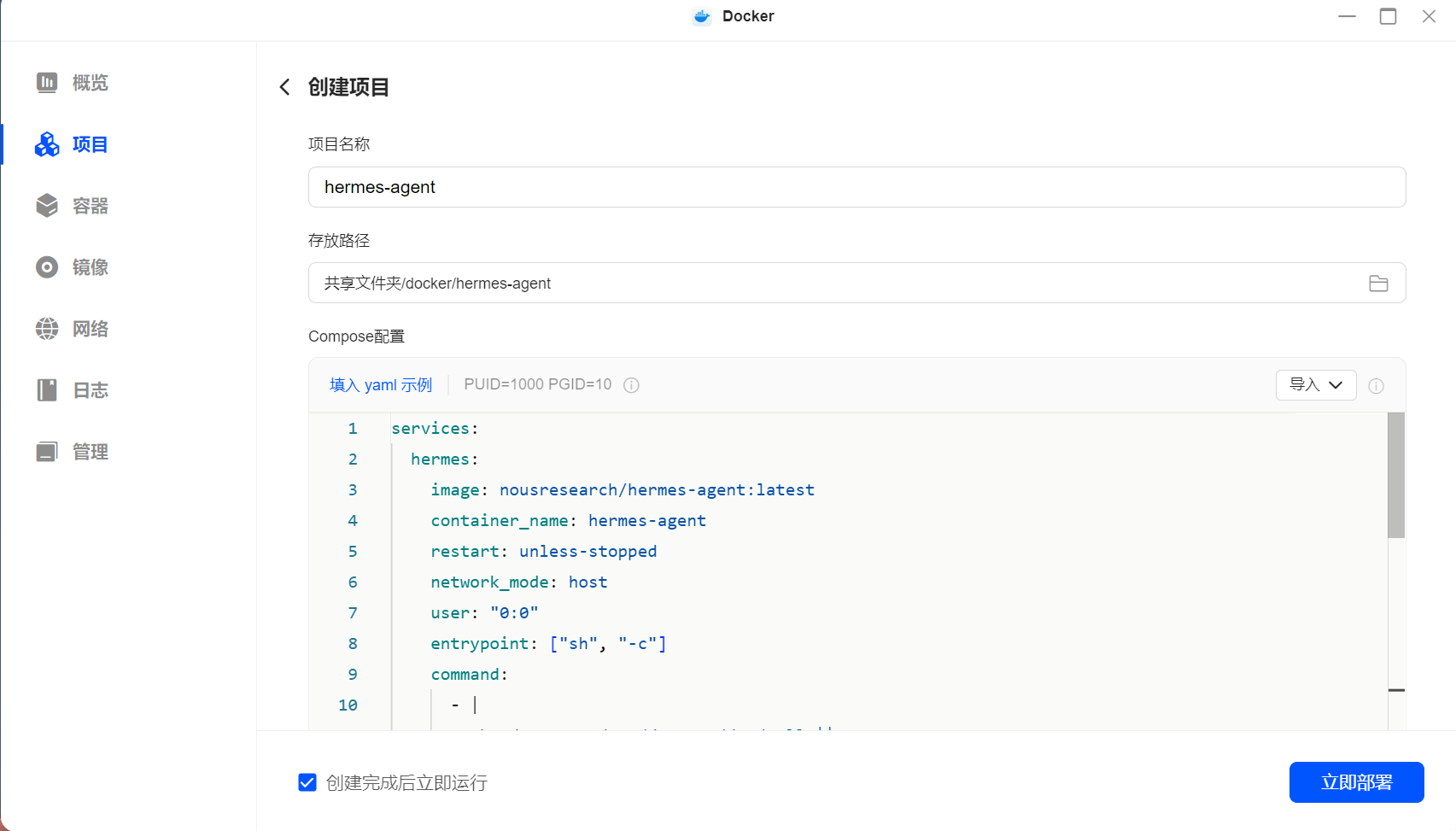
Task: Click line 2 text 'hermes:'
Action: coord(445,459)
